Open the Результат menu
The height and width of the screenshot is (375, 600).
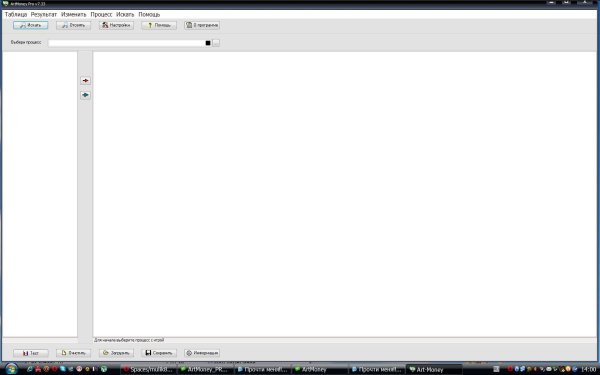pos(44,15)
